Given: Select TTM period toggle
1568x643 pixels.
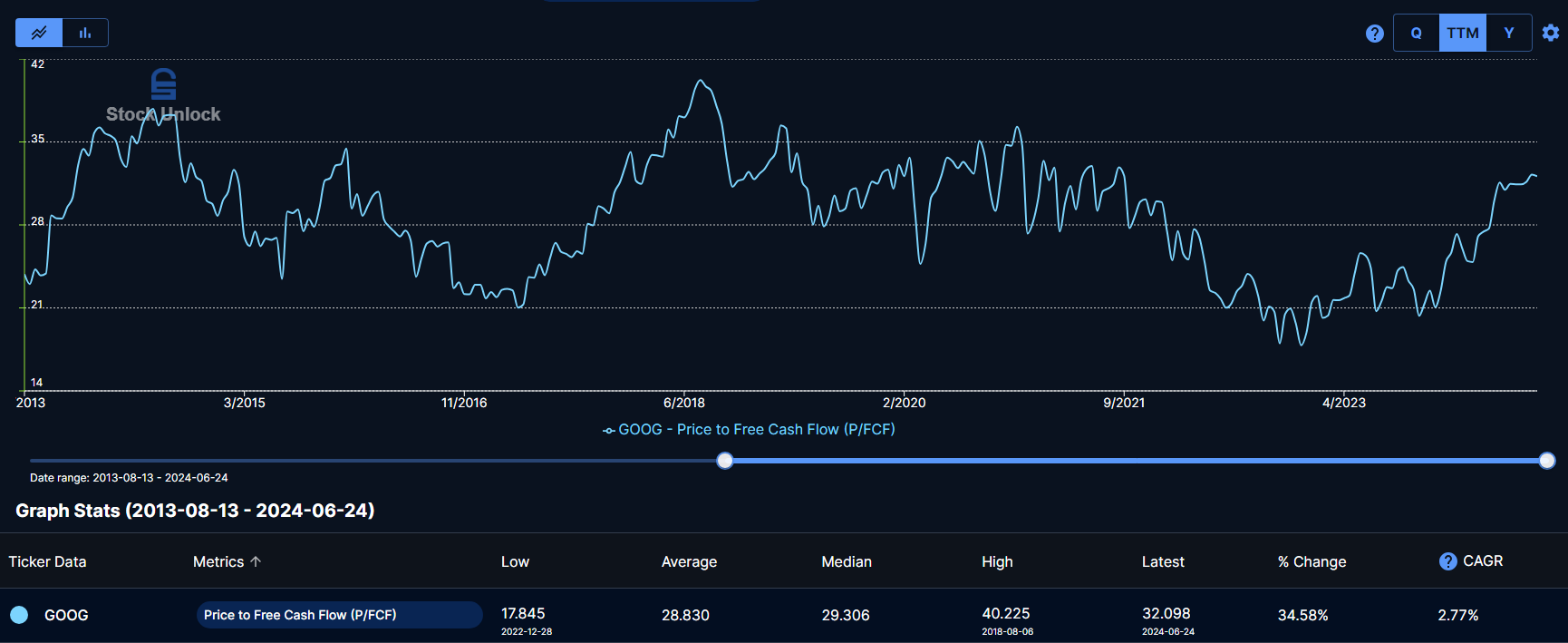Looking at the screenshot, I should click(x=1463, y=33).
